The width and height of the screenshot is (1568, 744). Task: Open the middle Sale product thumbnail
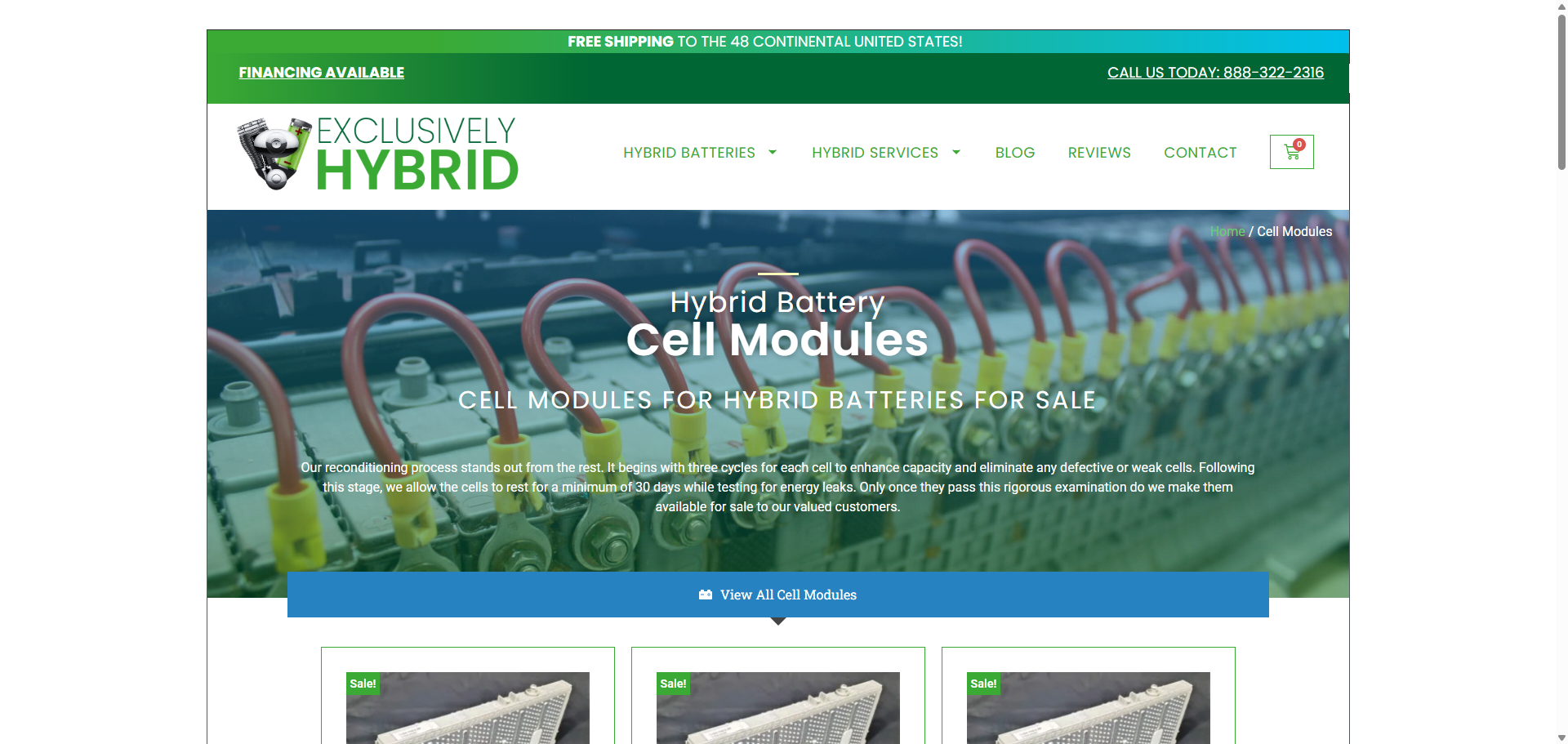pyautogui.click(x=778, y=708)
